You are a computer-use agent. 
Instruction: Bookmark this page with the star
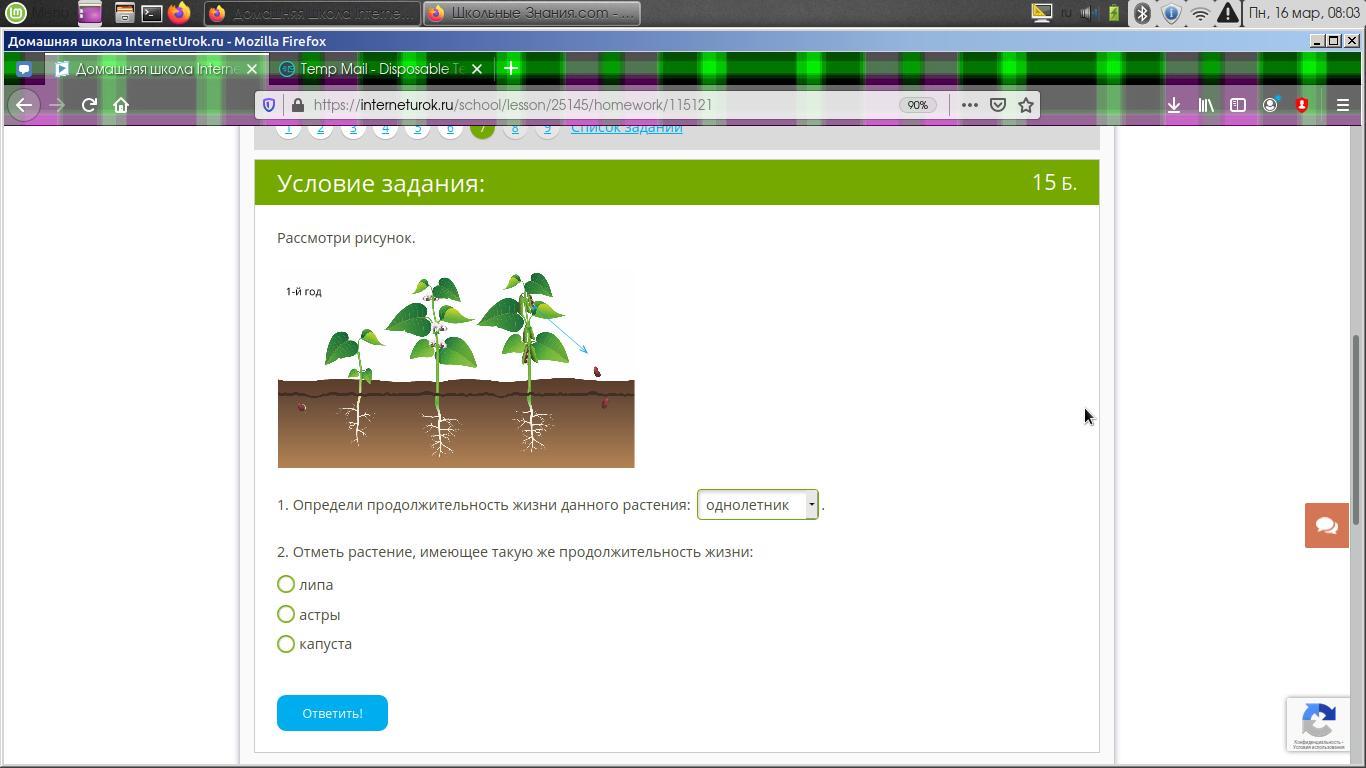(x=1025, y=105)
